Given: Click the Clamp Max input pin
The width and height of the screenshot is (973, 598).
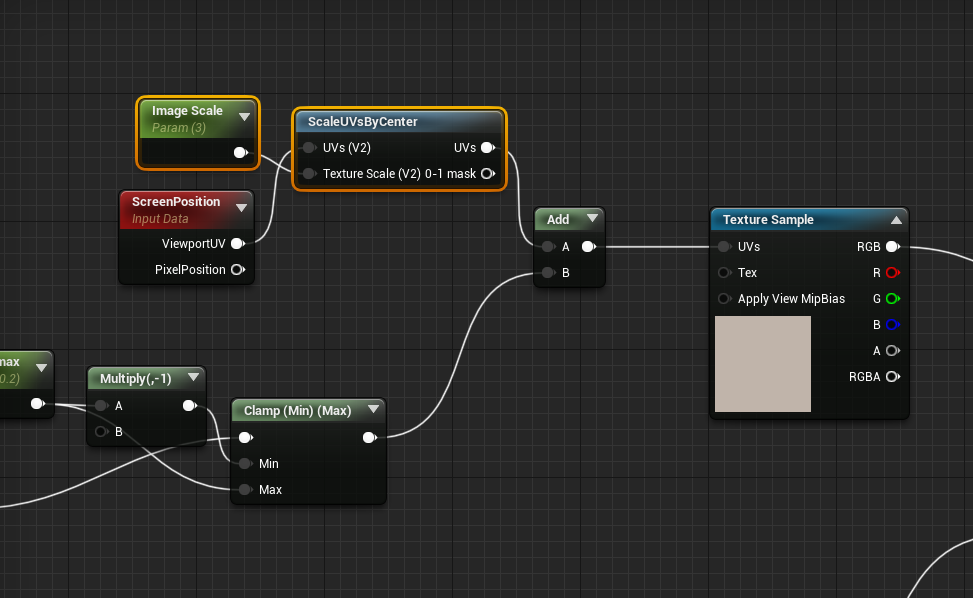Looking at the screenshot, I should point(246,489).
